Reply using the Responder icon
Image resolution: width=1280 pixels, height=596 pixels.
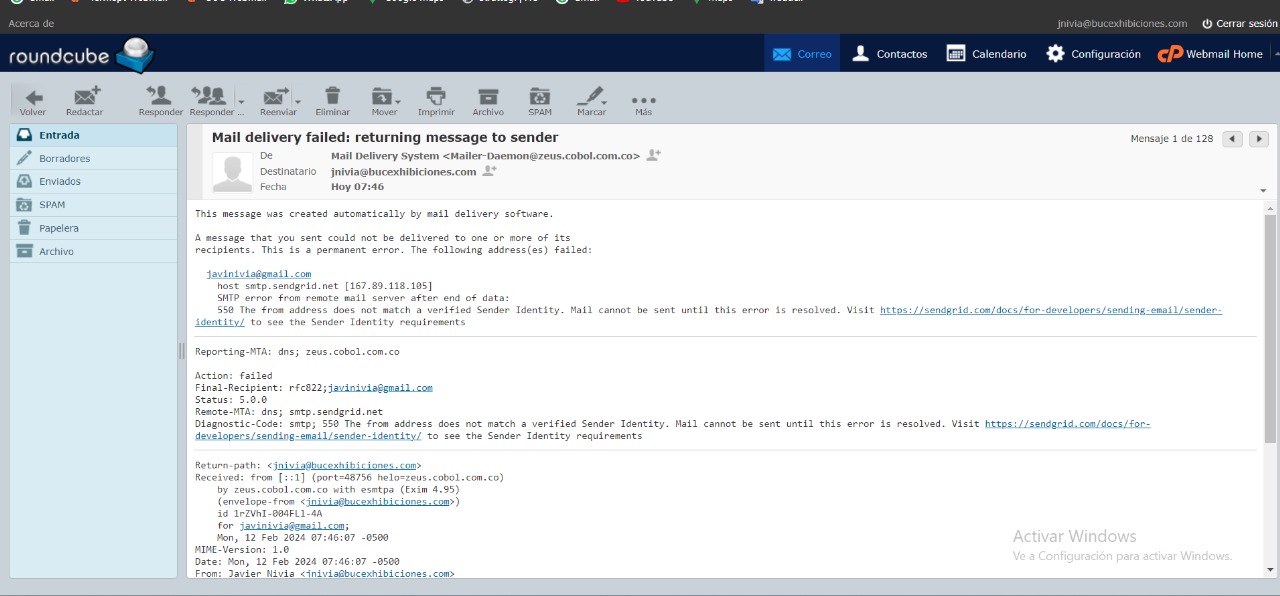[159, 97]
